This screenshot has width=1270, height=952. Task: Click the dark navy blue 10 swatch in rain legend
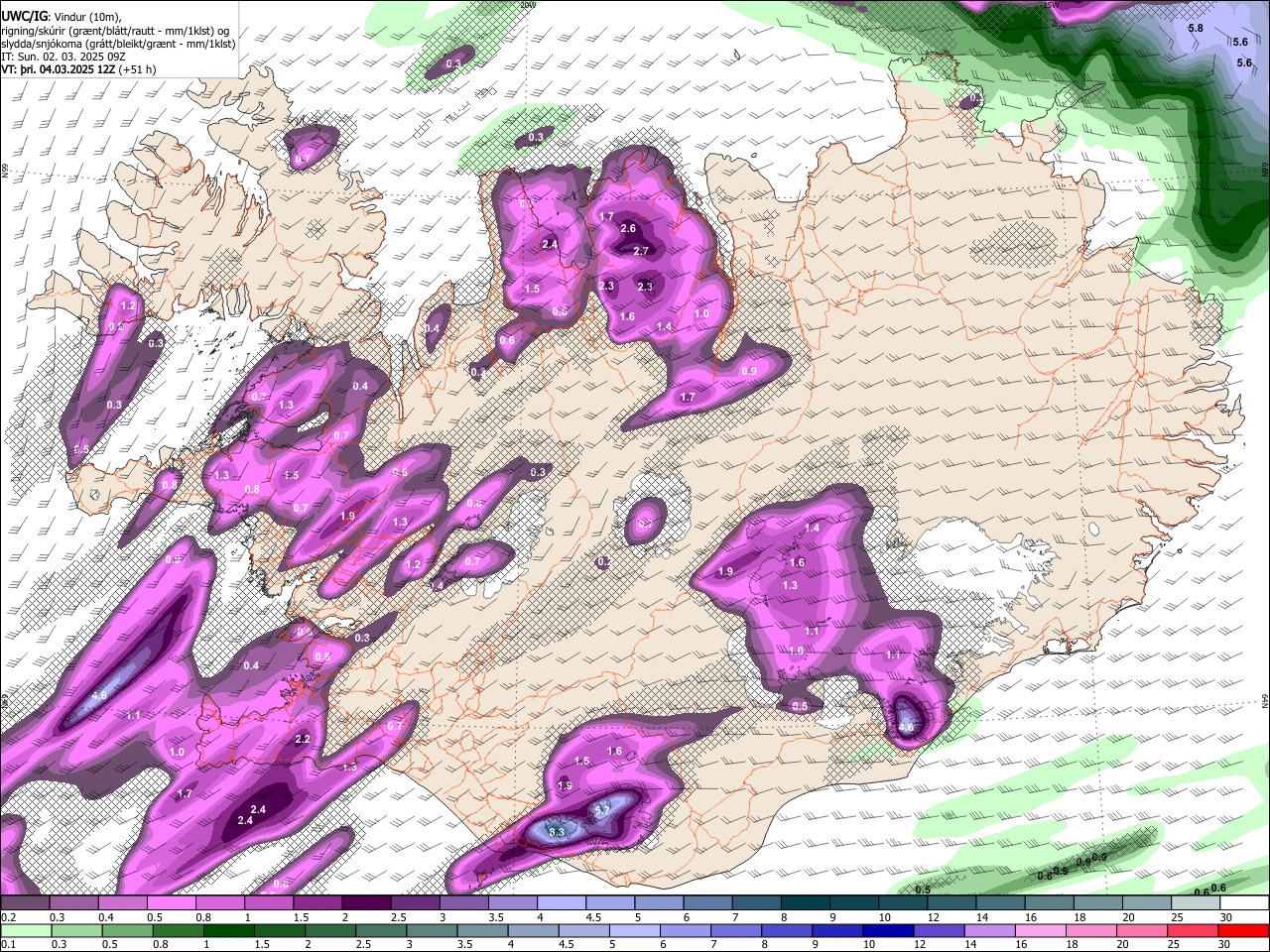[x=888, y=930]
